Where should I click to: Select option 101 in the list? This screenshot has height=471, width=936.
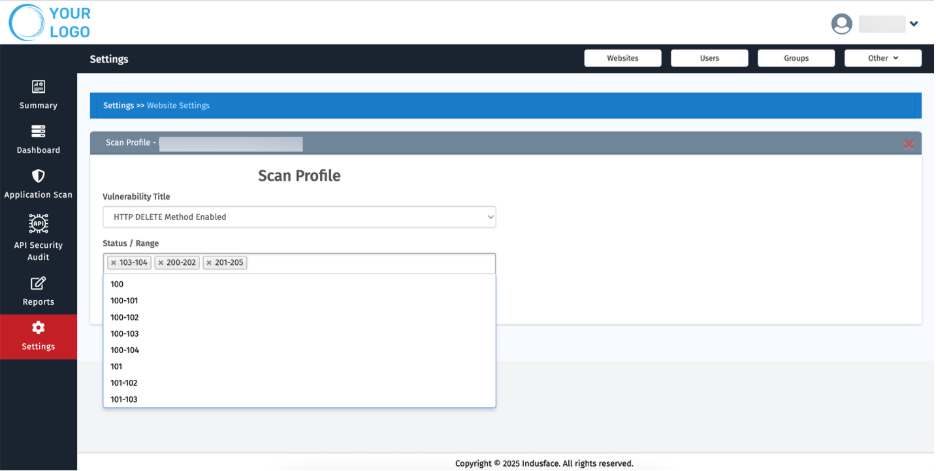[x=299, y=367]
